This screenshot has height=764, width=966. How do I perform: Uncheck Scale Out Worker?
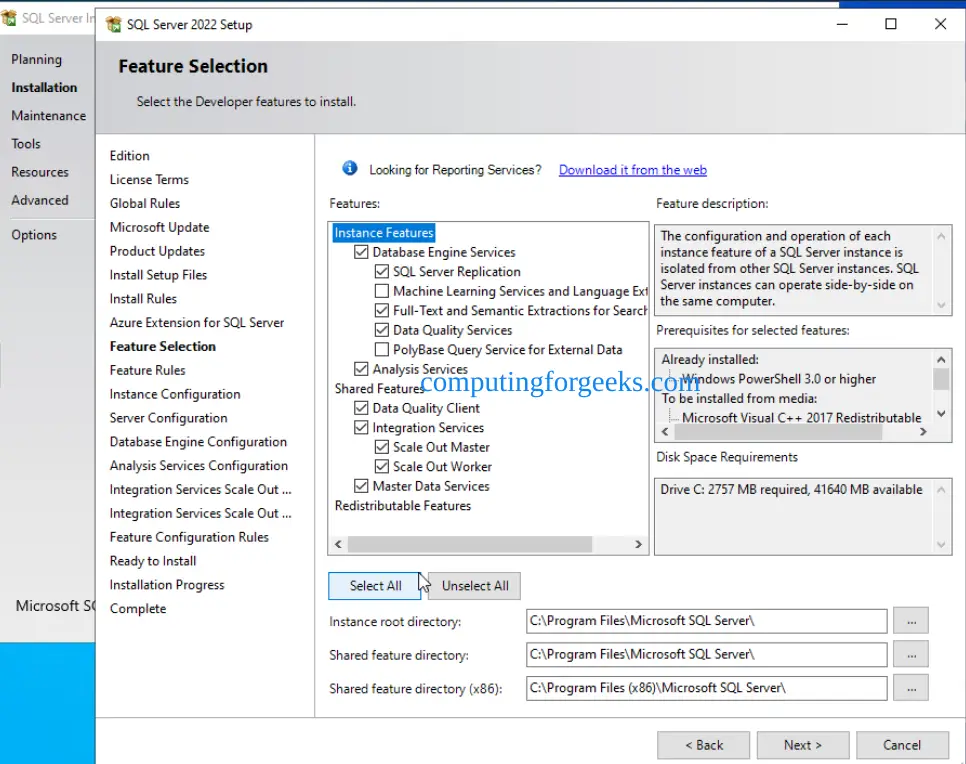tap(382, 466)
